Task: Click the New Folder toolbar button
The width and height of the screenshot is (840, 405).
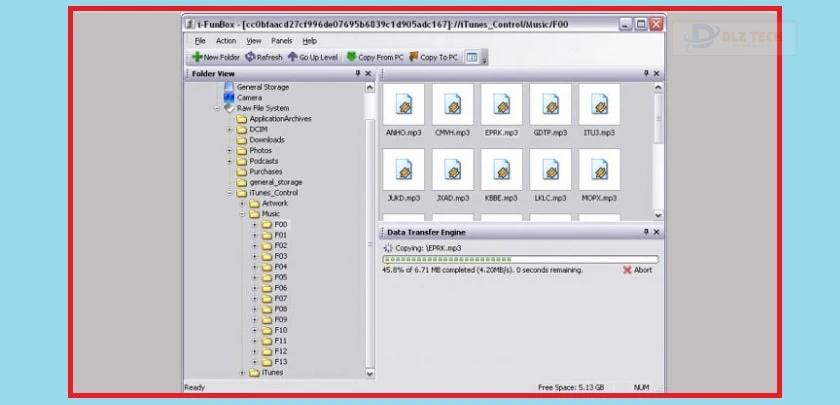Action: click(216, 57)
